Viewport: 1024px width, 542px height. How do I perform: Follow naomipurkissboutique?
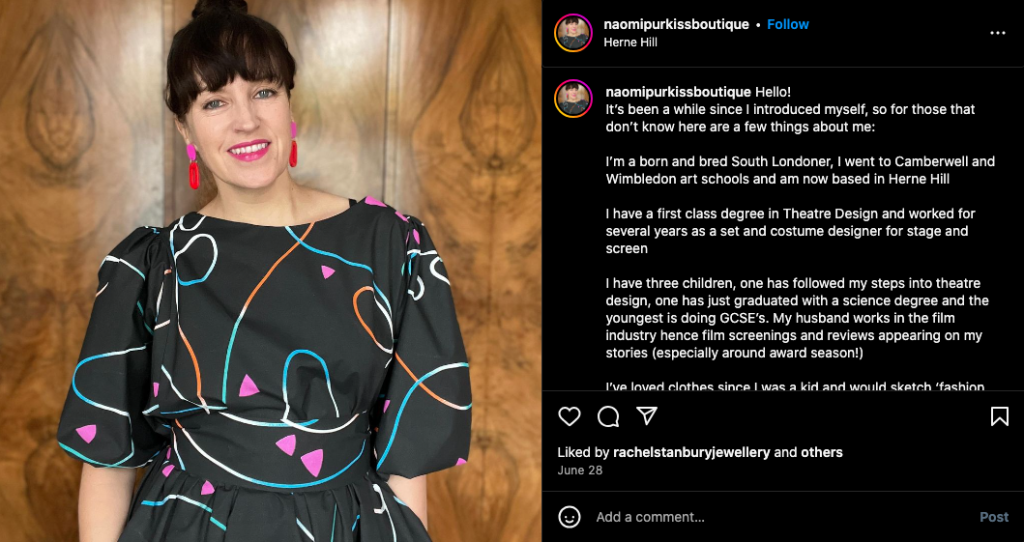tap(788, 24)
